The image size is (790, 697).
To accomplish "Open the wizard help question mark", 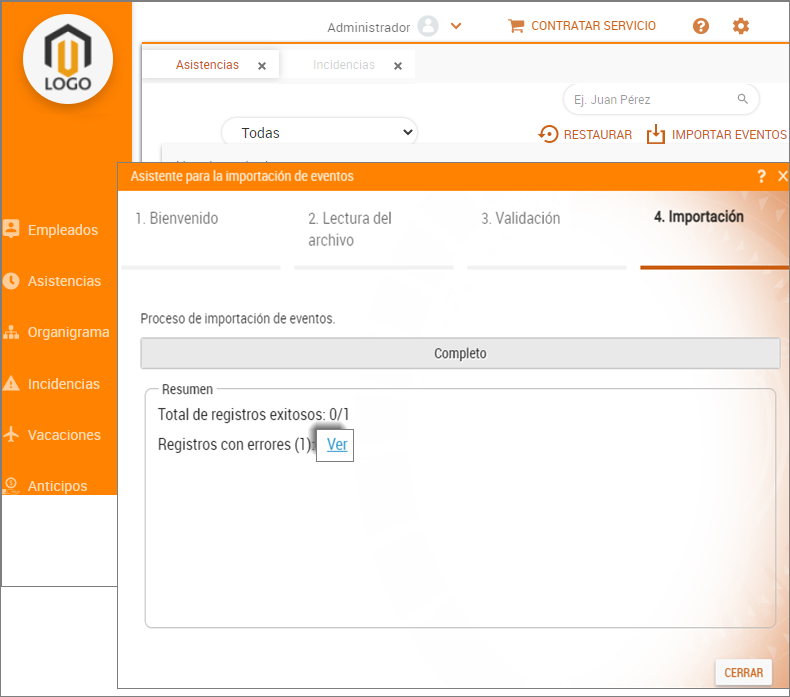I will [762, 176].
